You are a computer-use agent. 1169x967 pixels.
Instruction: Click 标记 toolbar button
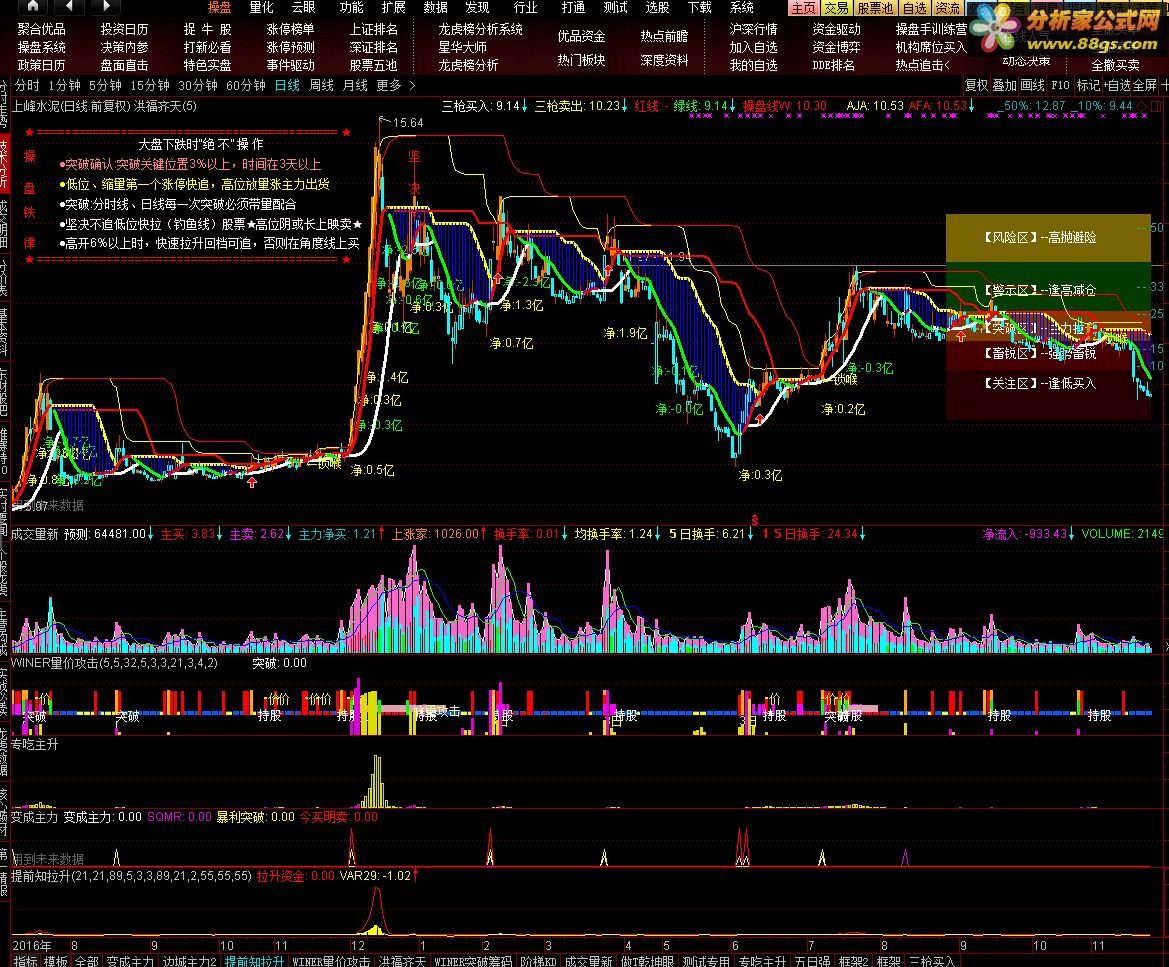click(1088, 86)
